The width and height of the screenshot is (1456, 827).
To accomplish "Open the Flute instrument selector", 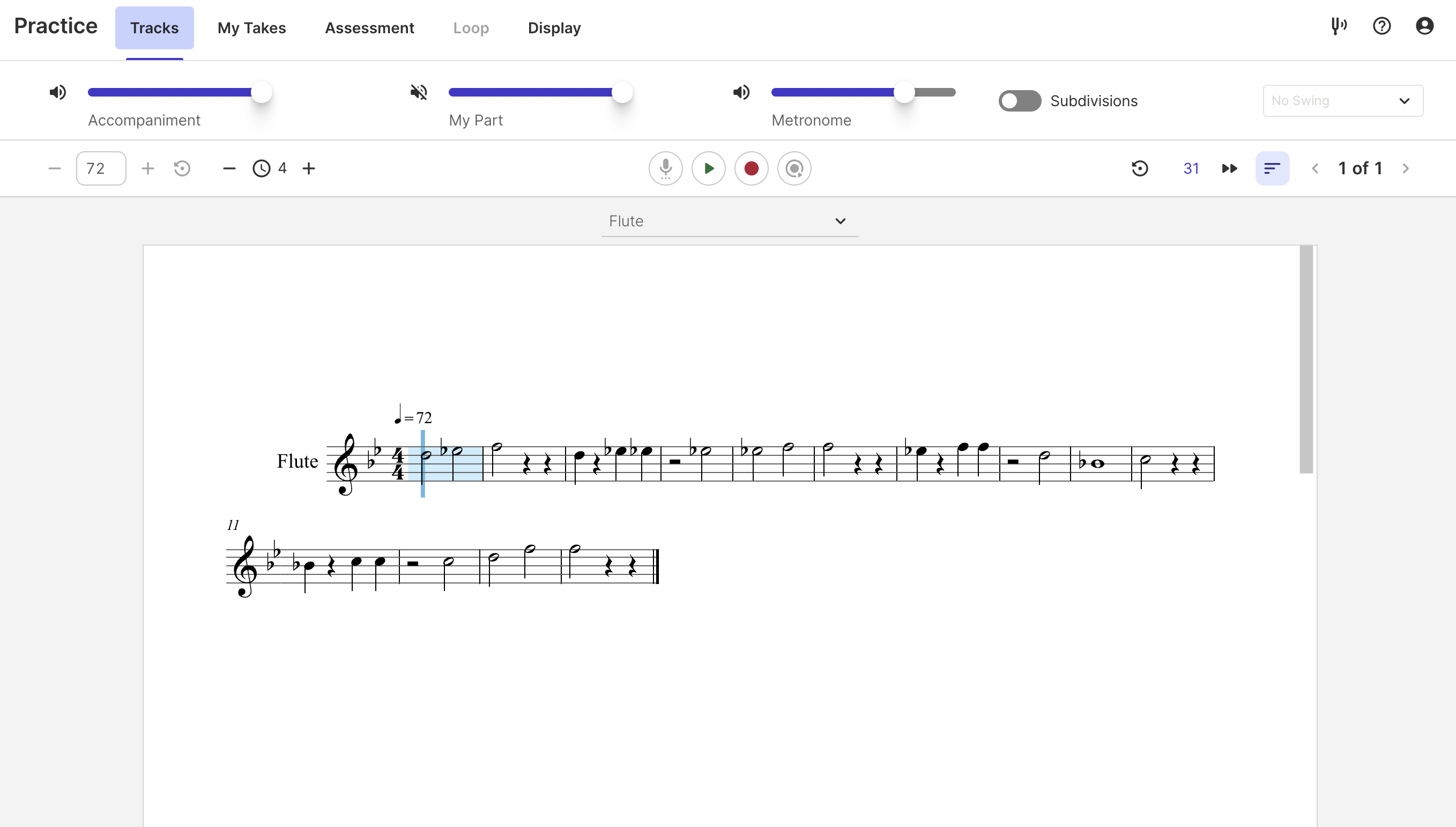I will pos(729,221).
